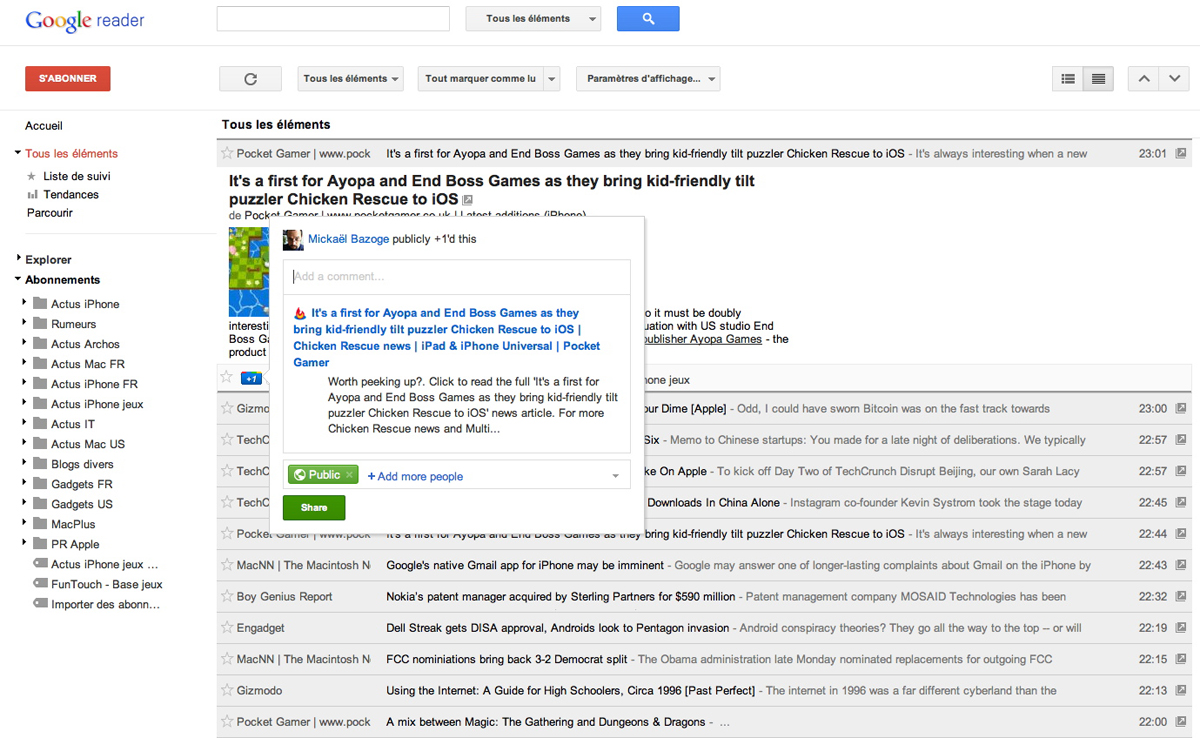
Task: Select the Gadgets FR folder label
Action: pos(82,484)
